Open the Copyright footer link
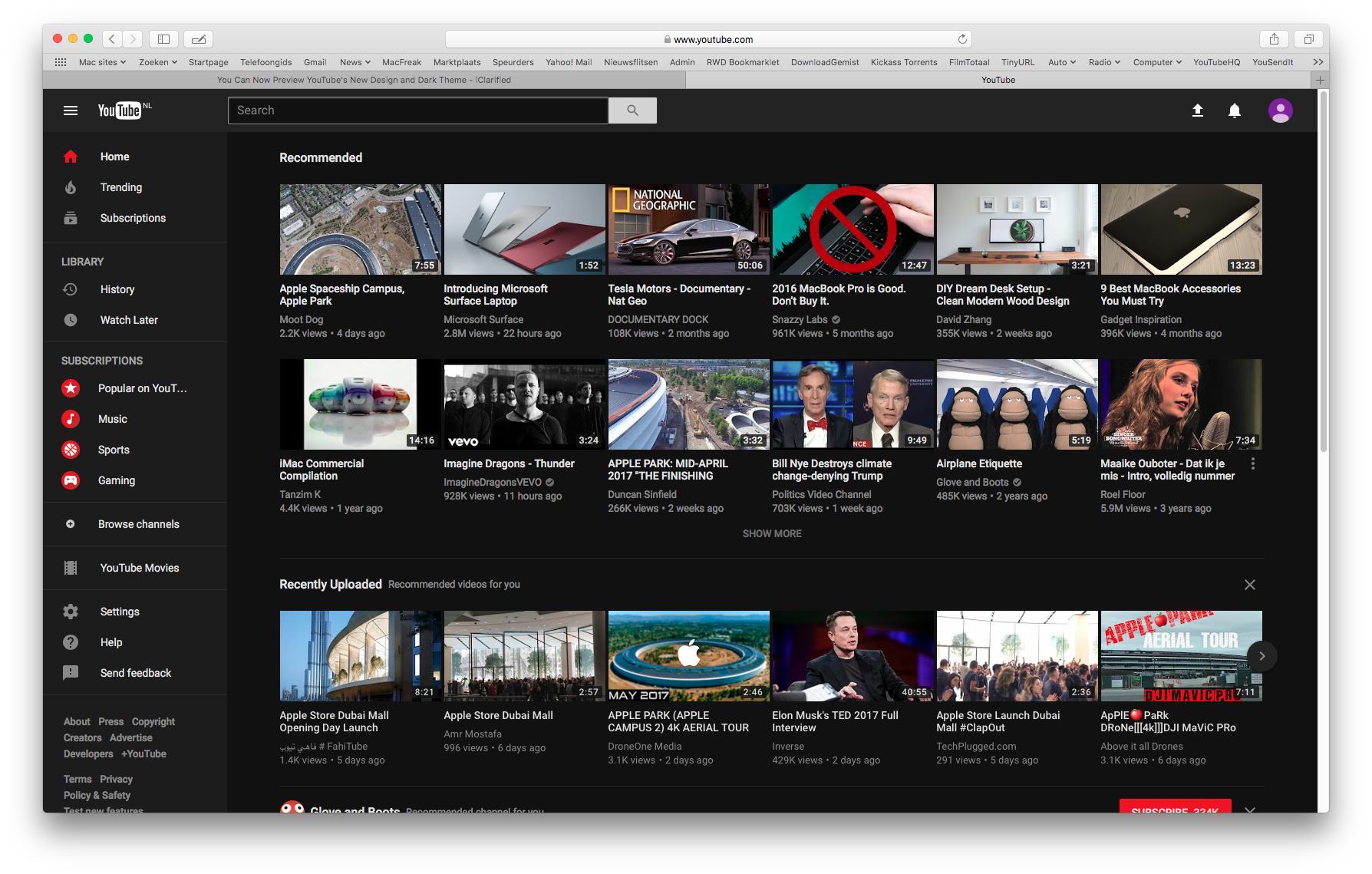 click(x=153, y=721)
